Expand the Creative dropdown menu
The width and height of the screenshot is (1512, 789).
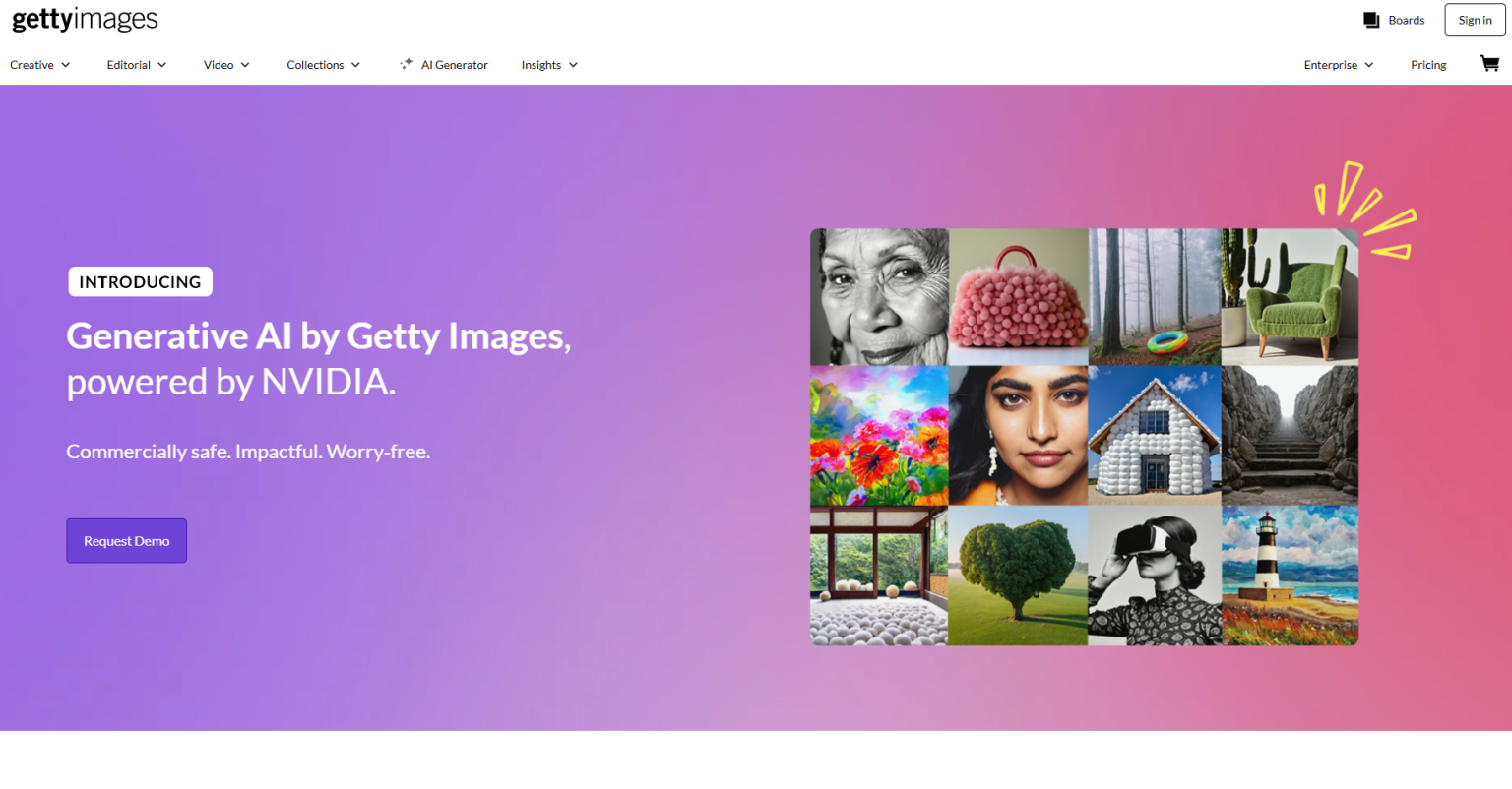point(40,65)
